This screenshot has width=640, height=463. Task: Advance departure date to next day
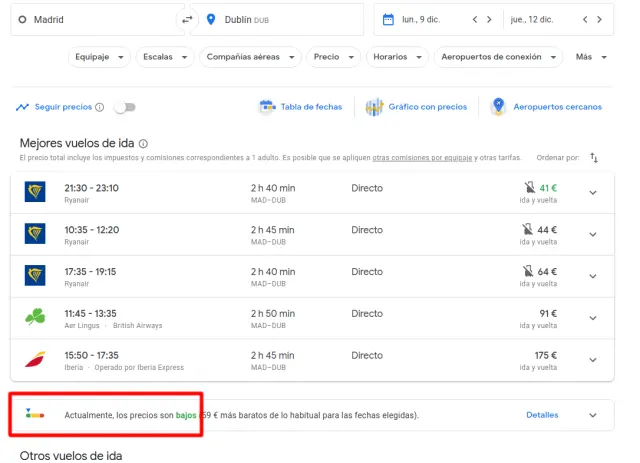point(489,19)
